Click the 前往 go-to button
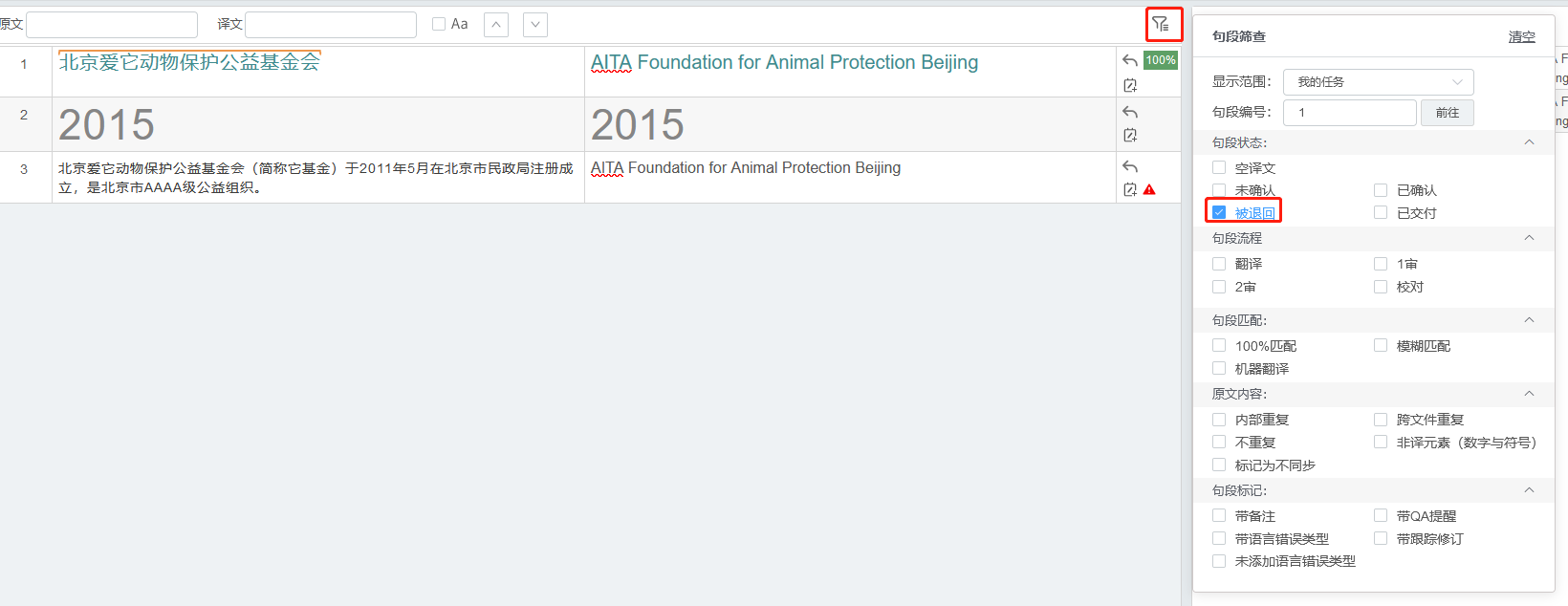 click(1448, 113)
